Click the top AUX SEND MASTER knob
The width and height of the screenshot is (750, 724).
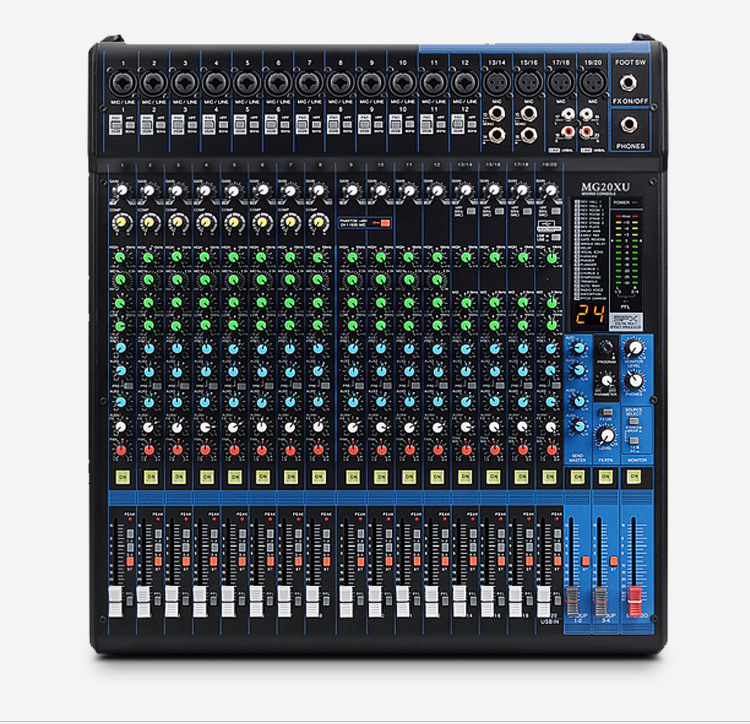coord(579,348)
